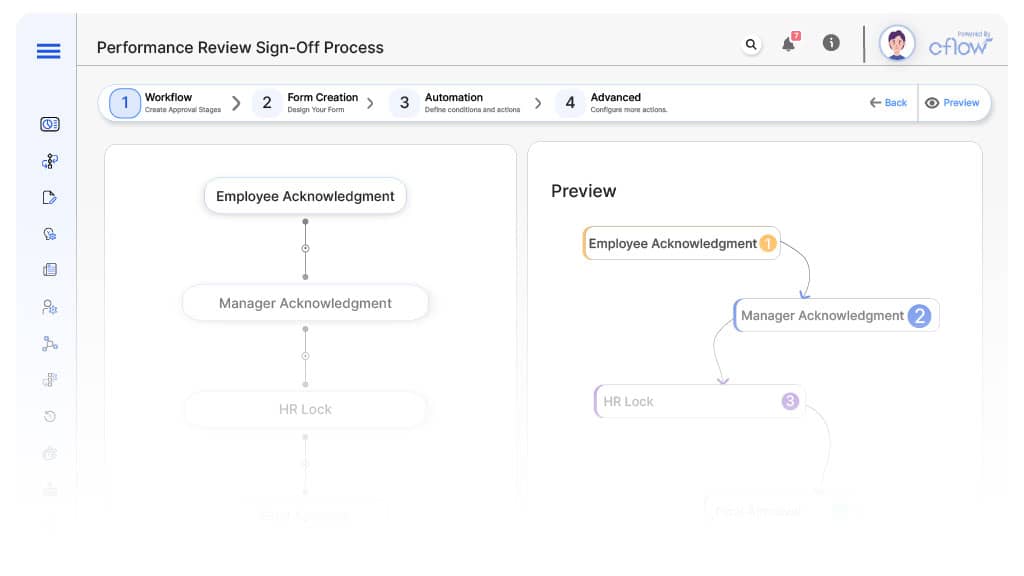Click the edit document sidebar icon
The width and height of the screenshot is (1024, 576).
[50, 197]
